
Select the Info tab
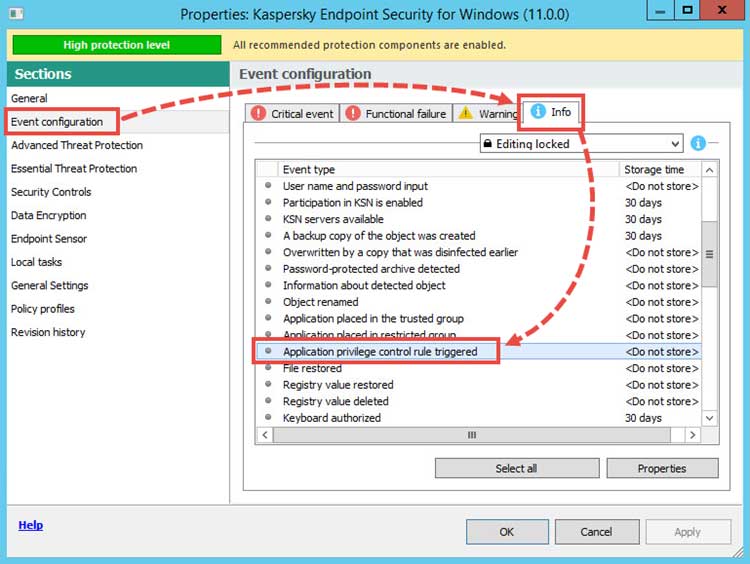click(551, 112)
